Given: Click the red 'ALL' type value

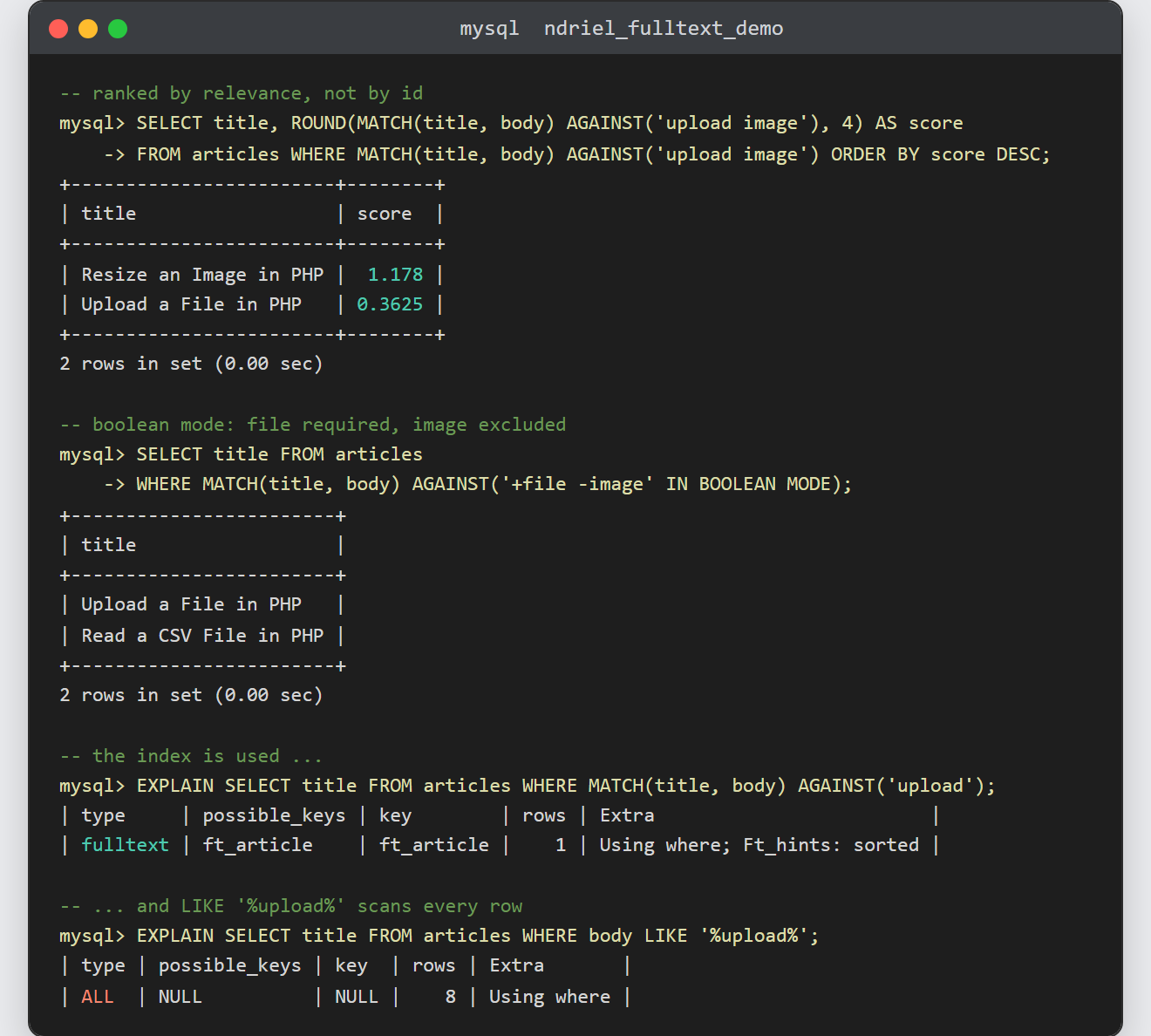Looking at the screenshot, I should [x=98, y=997].
